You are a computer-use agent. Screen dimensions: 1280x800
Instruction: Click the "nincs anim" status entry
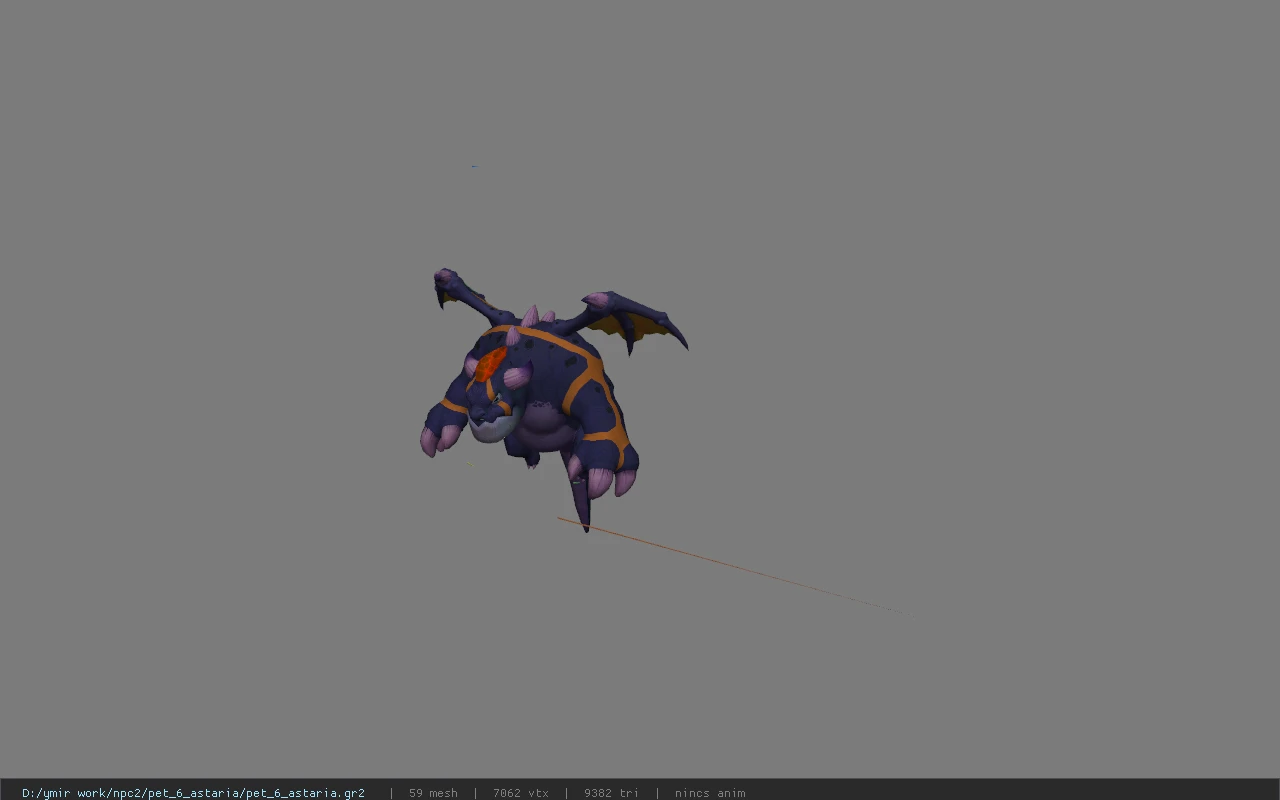click(x=710, y=793)
